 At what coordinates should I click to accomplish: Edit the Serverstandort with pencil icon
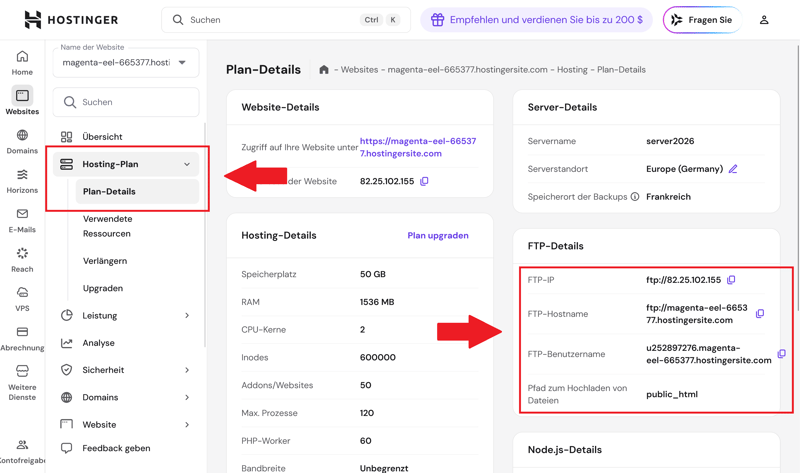tap(733, 169)
